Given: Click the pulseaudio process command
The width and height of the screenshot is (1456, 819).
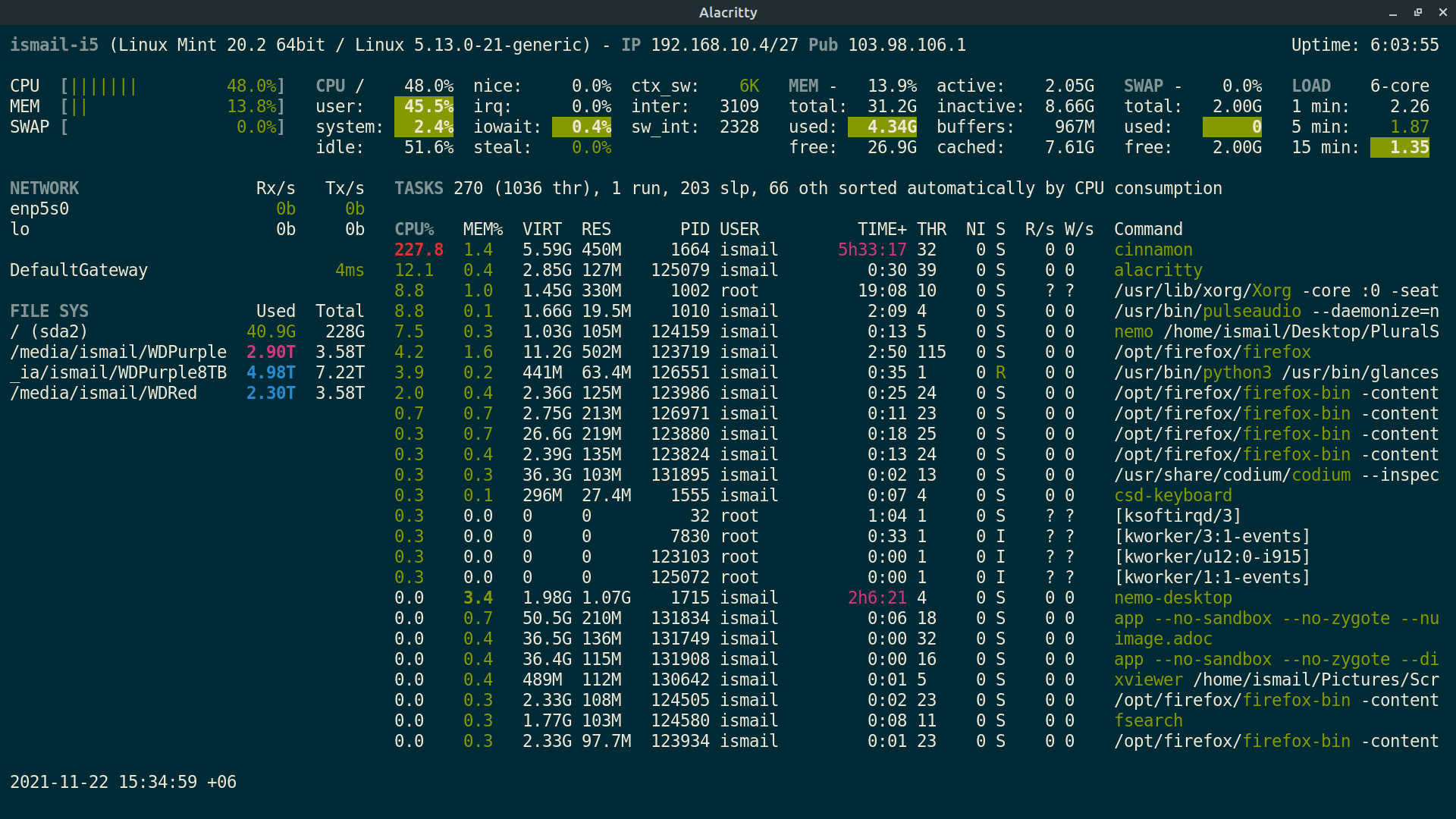Looking at the screenshot, I should 1251,310.
